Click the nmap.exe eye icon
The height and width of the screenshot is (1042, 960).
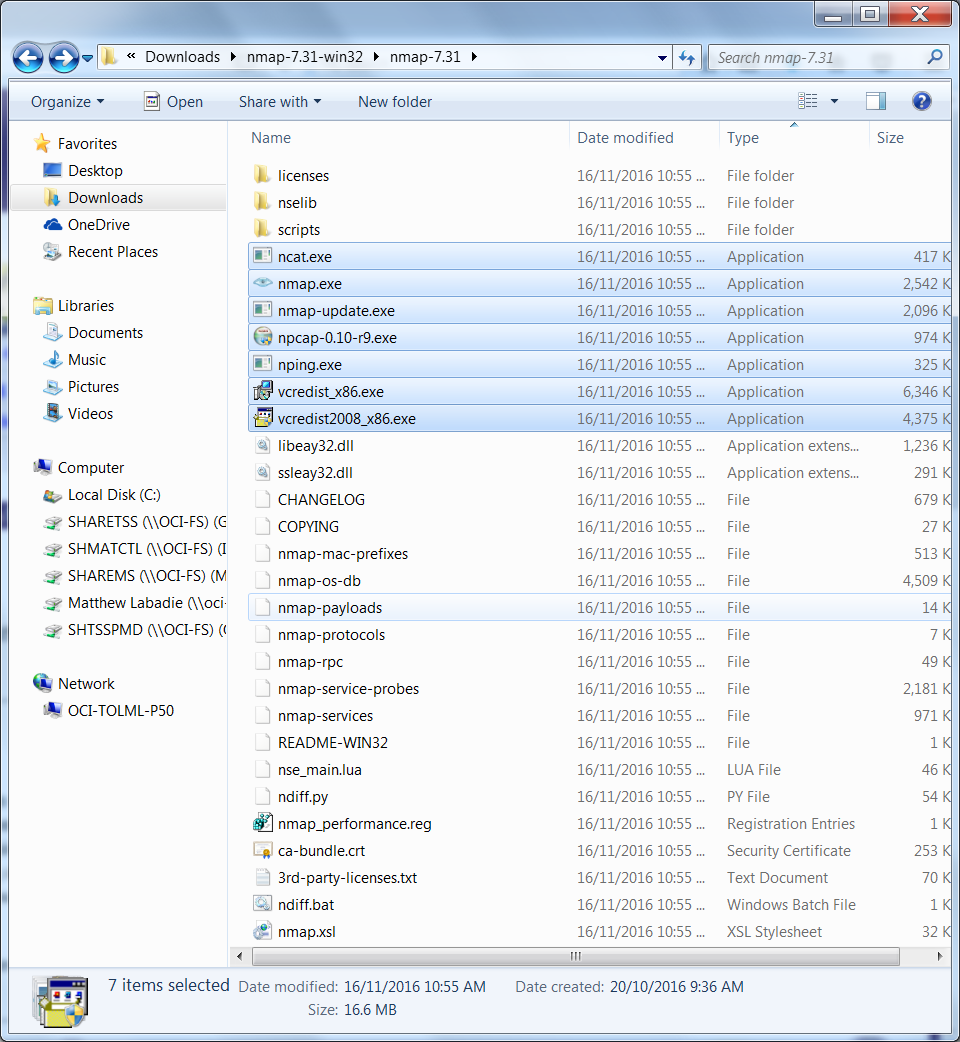(x=262, y=284)
